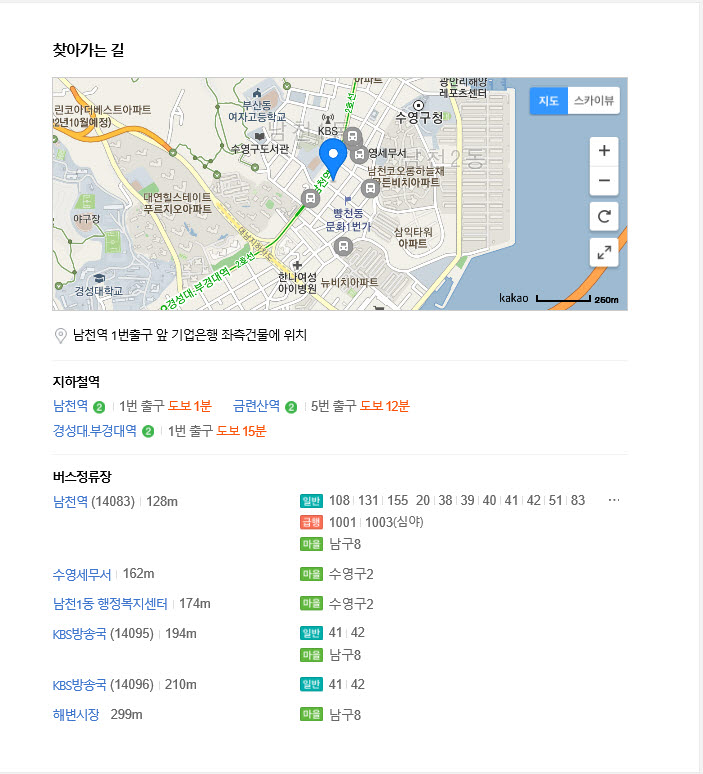Screen dimensions: 703x774
Task: Zoom out the map with minus button
Action: click(604, 180)
